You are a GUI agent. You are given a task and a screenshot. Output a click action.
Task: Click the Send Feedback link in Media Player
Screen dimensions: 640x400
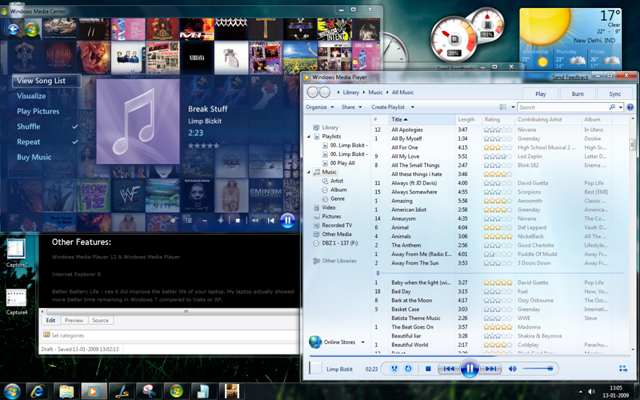click(570, 77)
